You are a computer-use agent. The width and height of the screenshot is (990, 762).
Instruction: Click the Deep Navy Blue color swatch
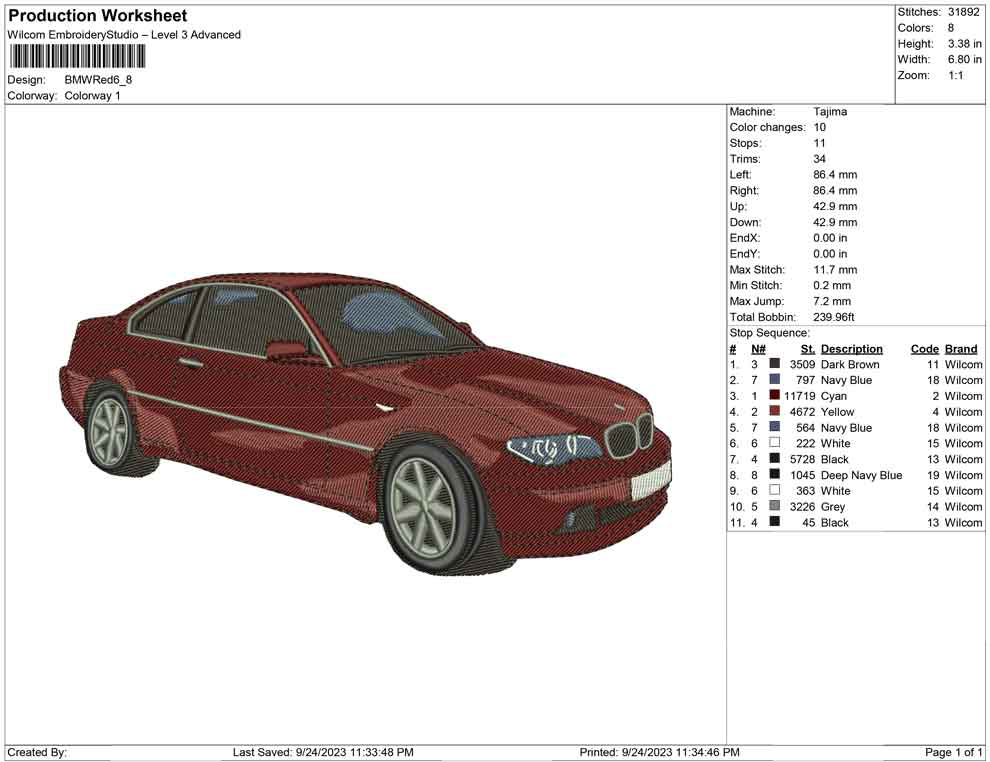coord(774,474)
